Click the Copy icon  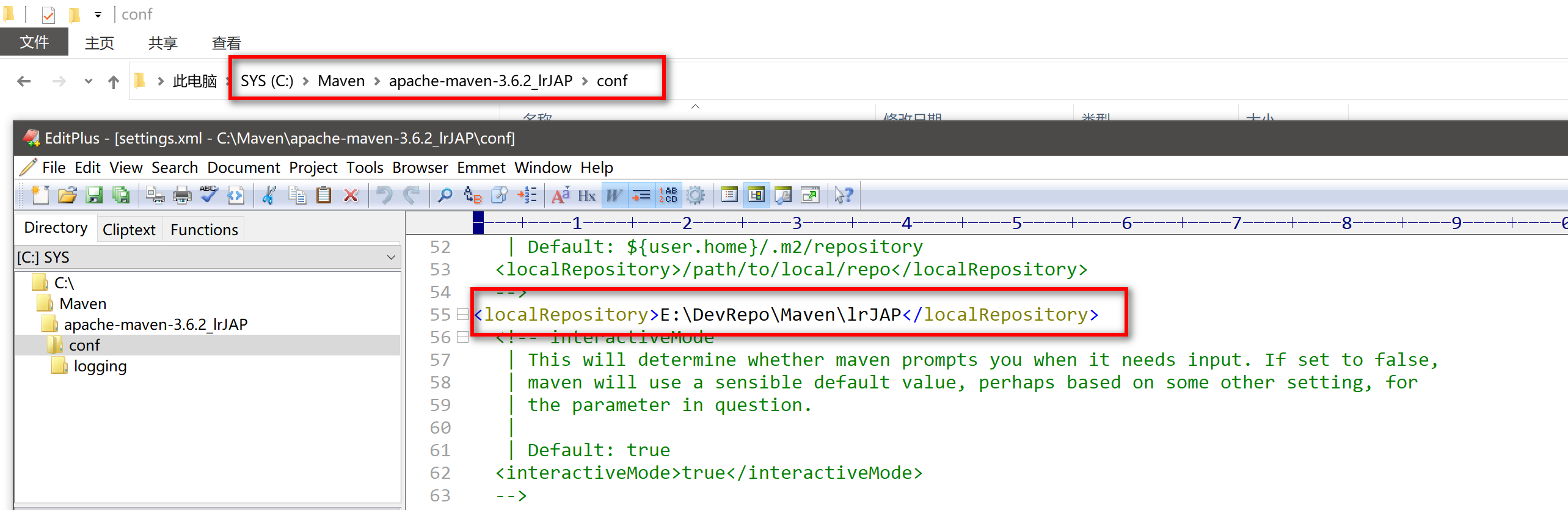pos(297,195)
